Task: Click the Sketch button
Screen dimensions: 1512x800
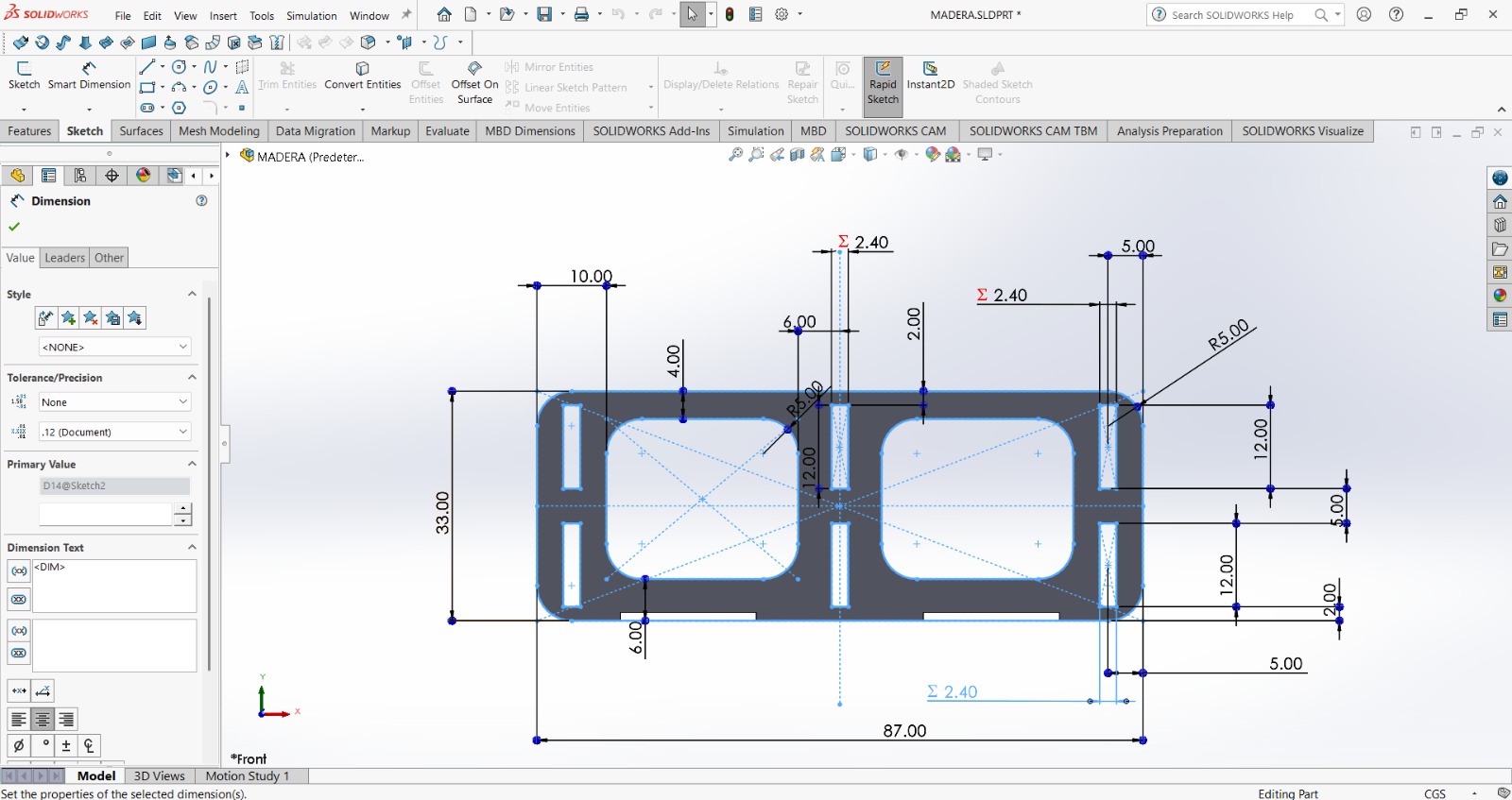Action: [24, 76]
